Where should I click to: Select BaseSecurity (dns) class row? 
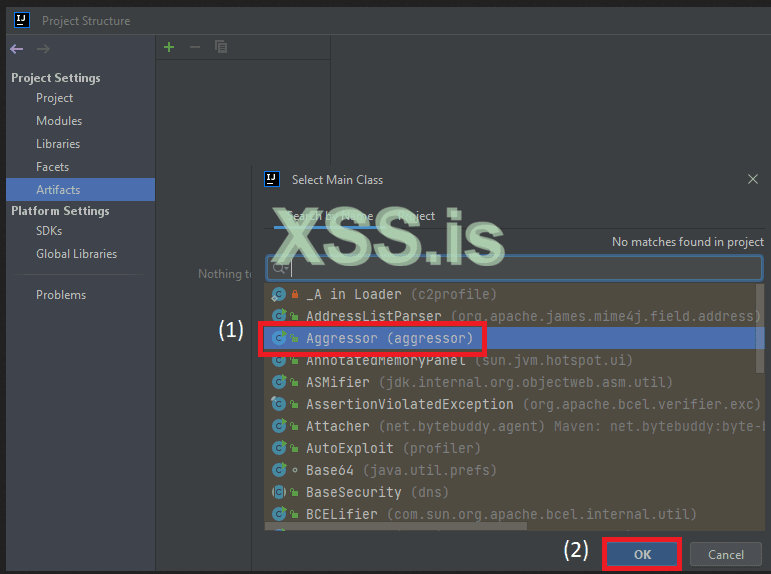click(515, 492)
